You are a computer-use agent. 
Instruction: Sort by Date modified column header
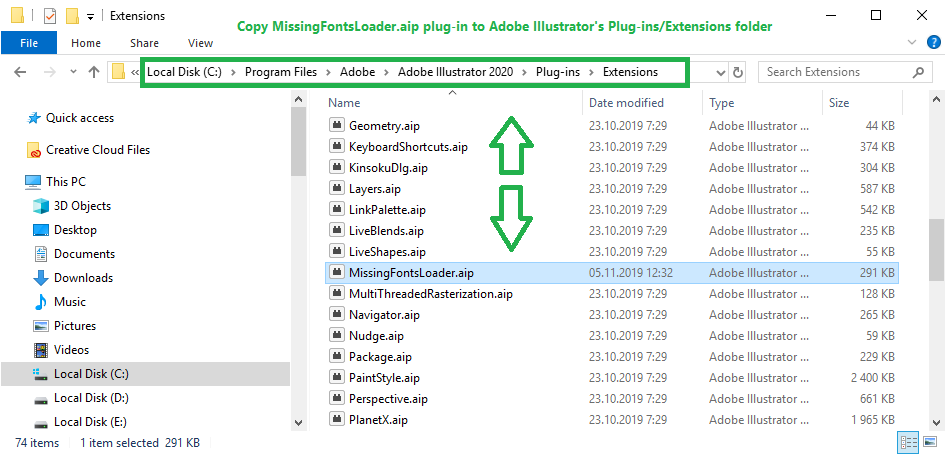coord(626,103)
